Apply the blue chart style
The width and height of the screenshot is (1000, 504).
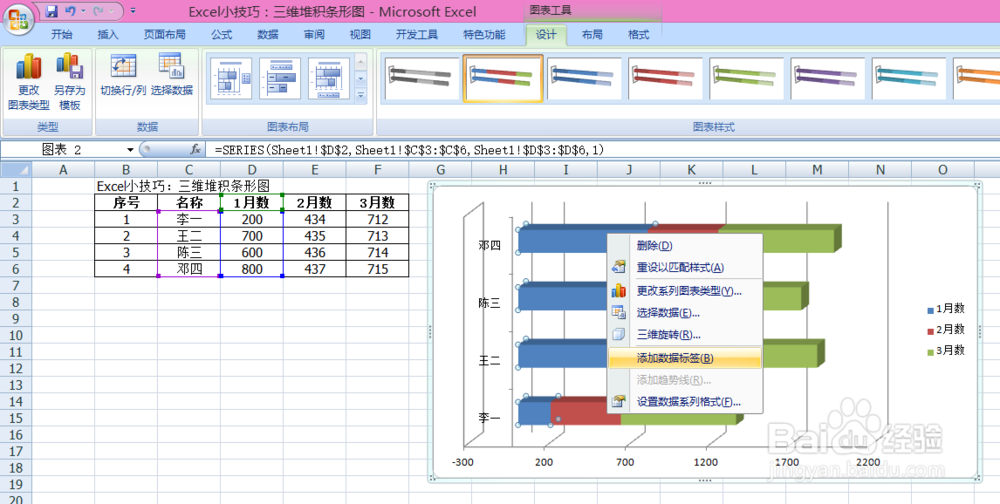pos(584,78)
